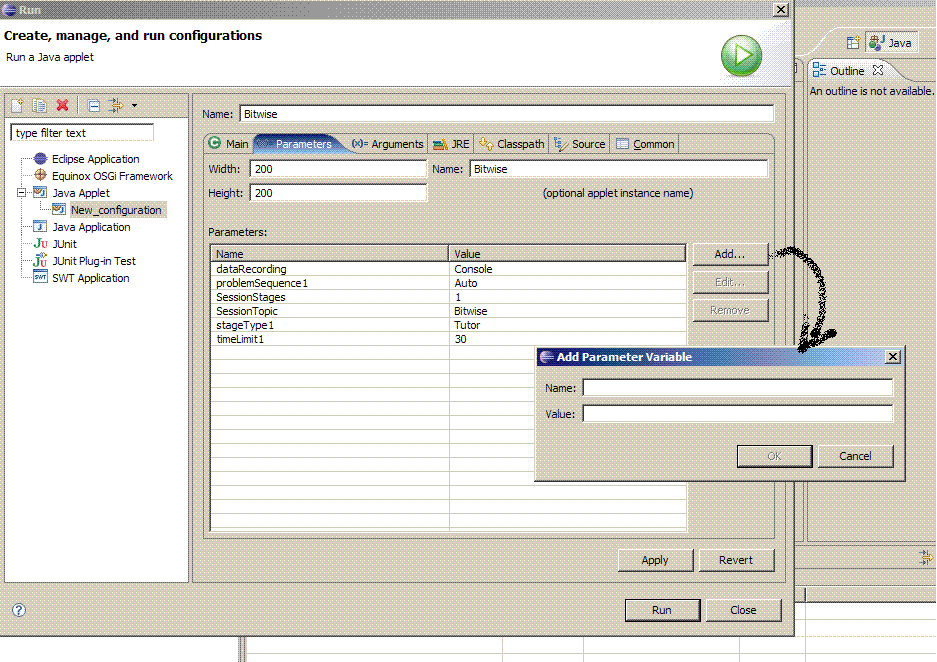Select the dataRecording parameter row
Viewport: 937px width, 662px height.
(x=448, y=269)
